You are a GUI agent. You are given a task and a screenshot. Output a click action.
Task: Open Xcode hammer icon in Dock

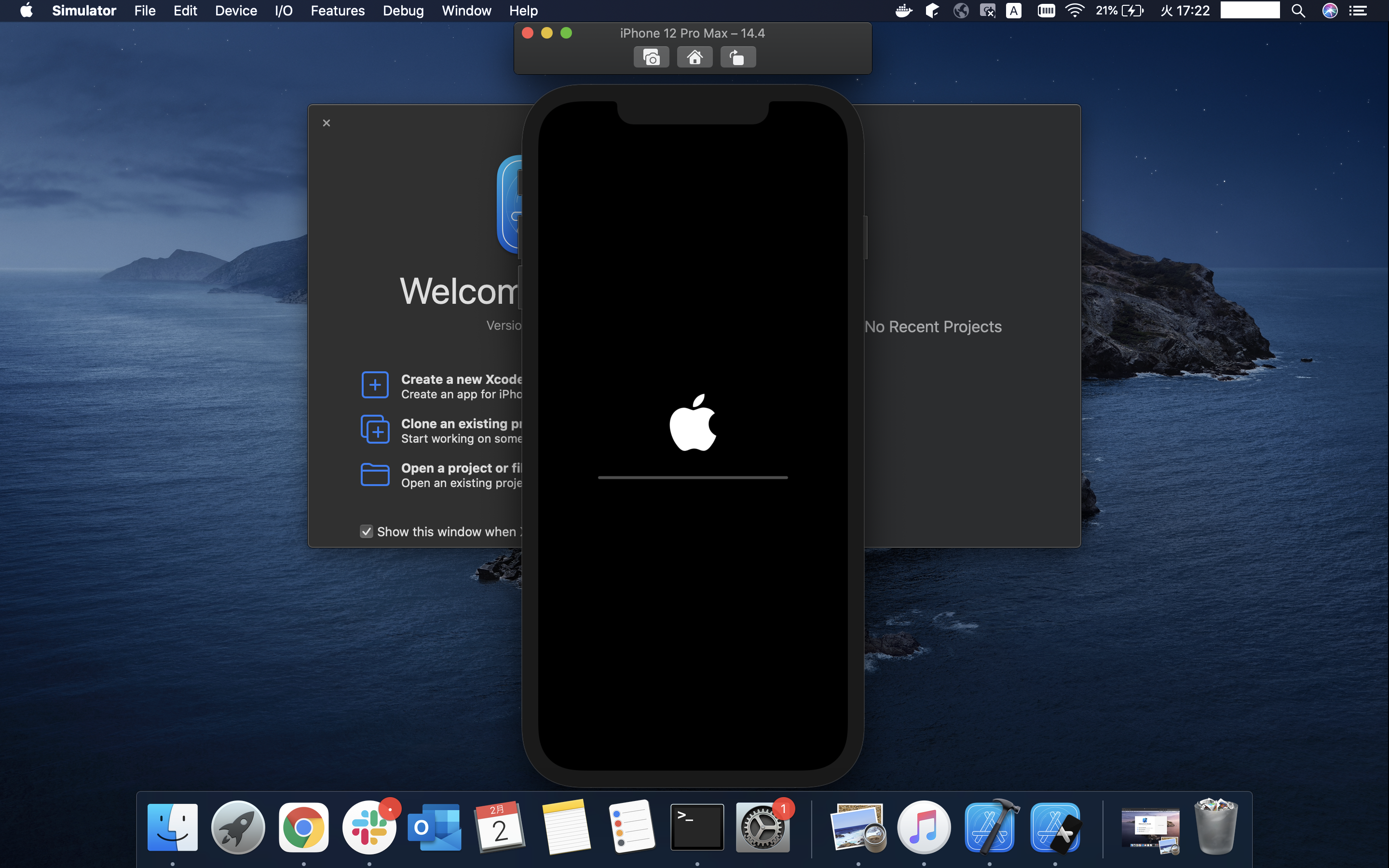click(991, 827)
